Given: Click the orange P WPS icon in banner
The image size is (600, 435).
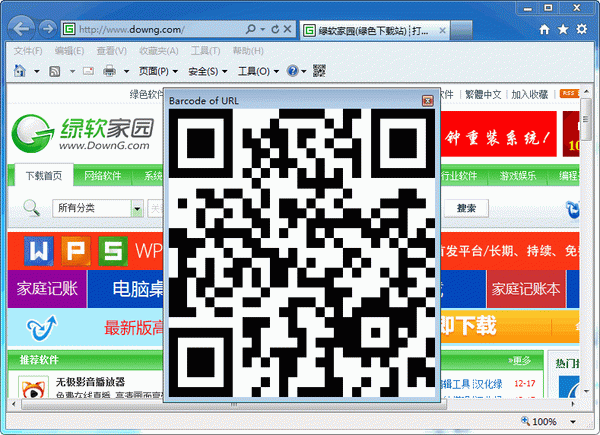Looking at the screenshot, I should (x=76, y=251).
